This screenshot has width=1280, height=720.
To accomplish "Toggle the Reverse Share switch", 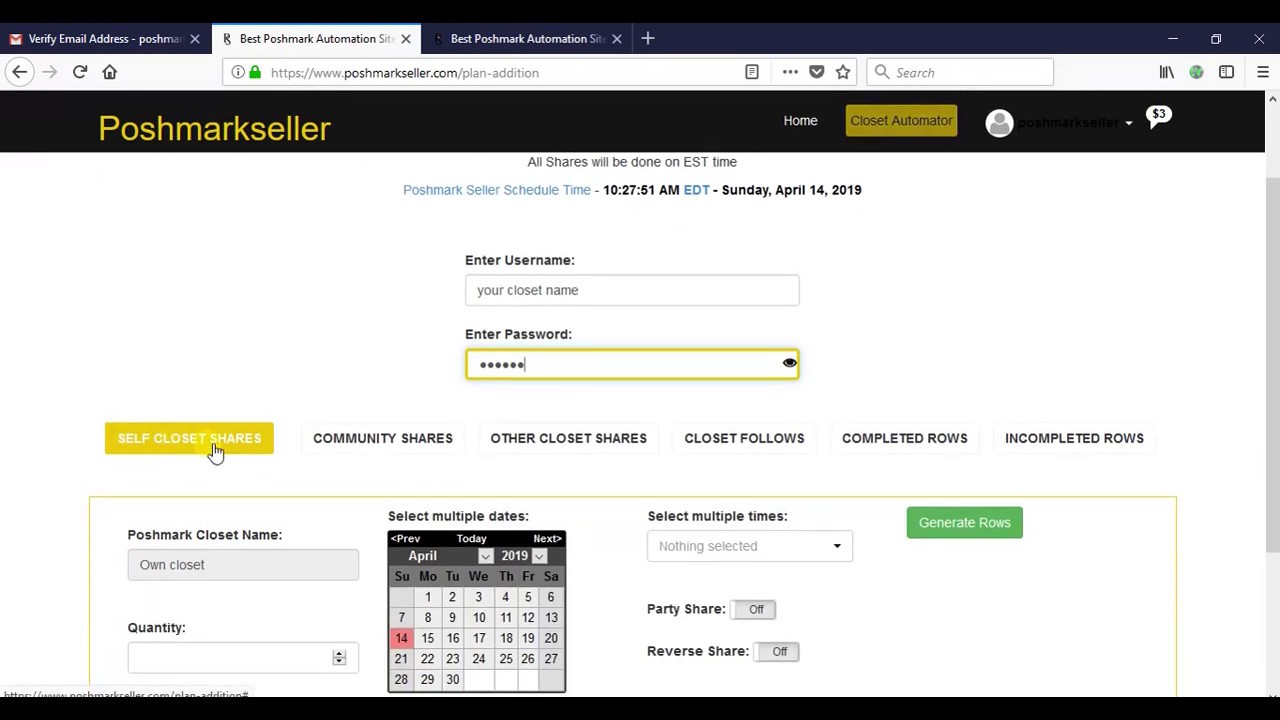I will point(778,651).
